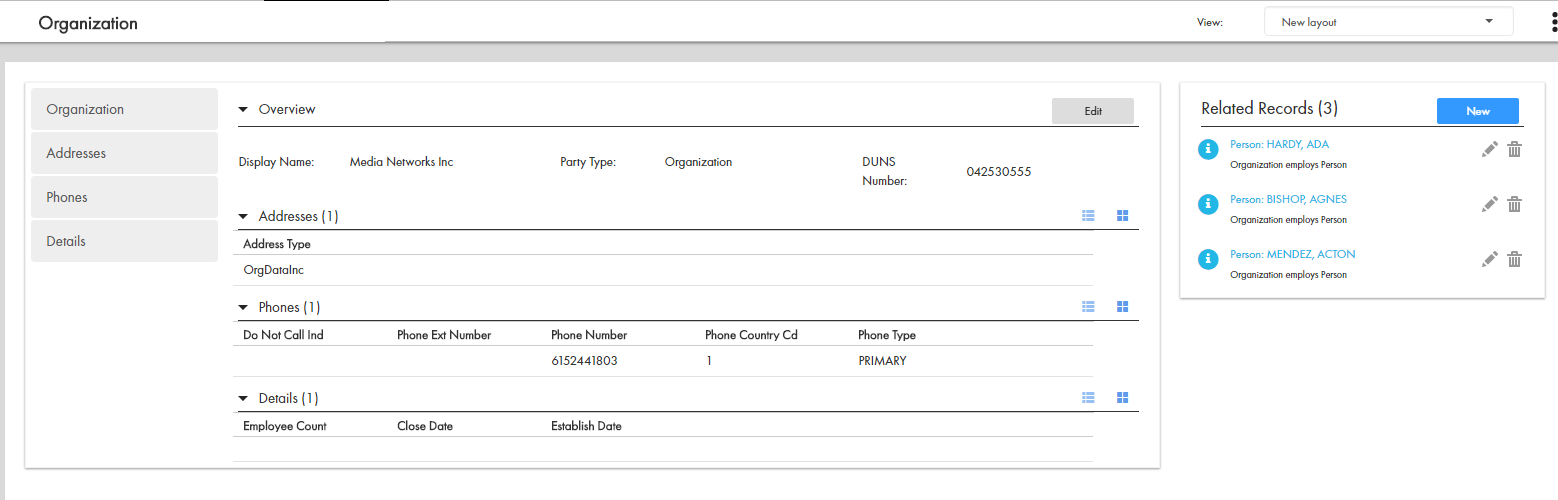1558x500 pixels.
Task: Create a New related record
Action: [1477, 111]
